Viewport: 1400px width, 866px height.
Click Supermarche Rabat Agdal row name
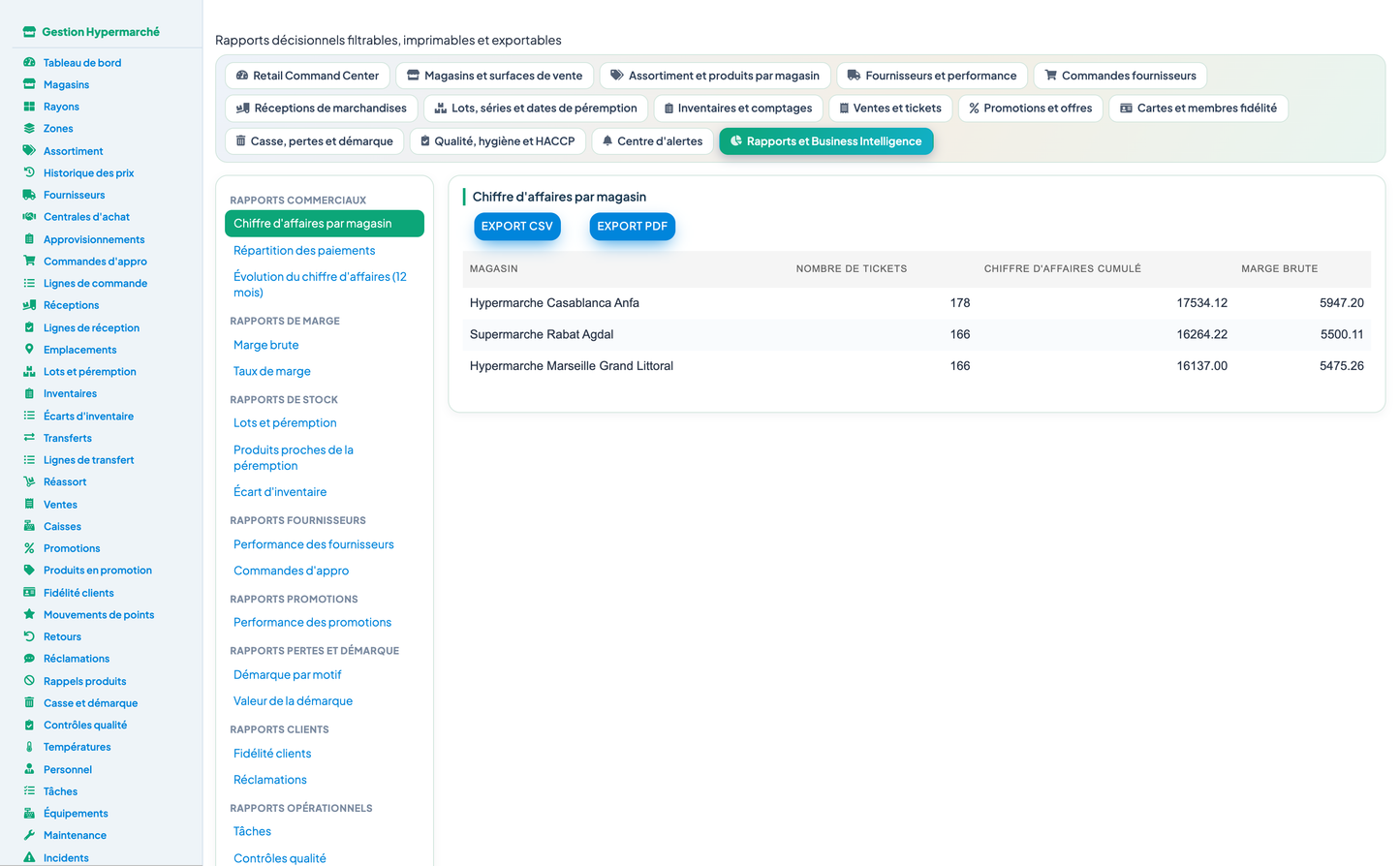(542, 334)
